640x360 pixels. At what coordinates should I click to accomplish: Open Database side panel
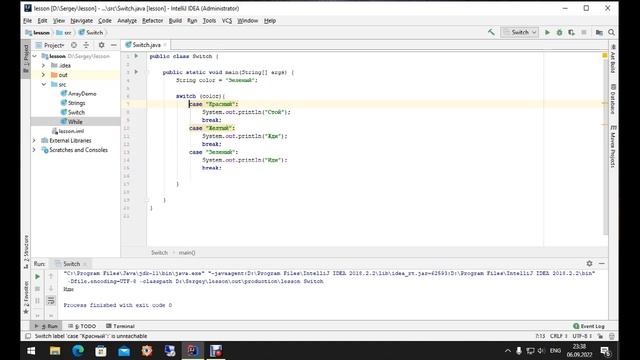click(x=613, y=99)
